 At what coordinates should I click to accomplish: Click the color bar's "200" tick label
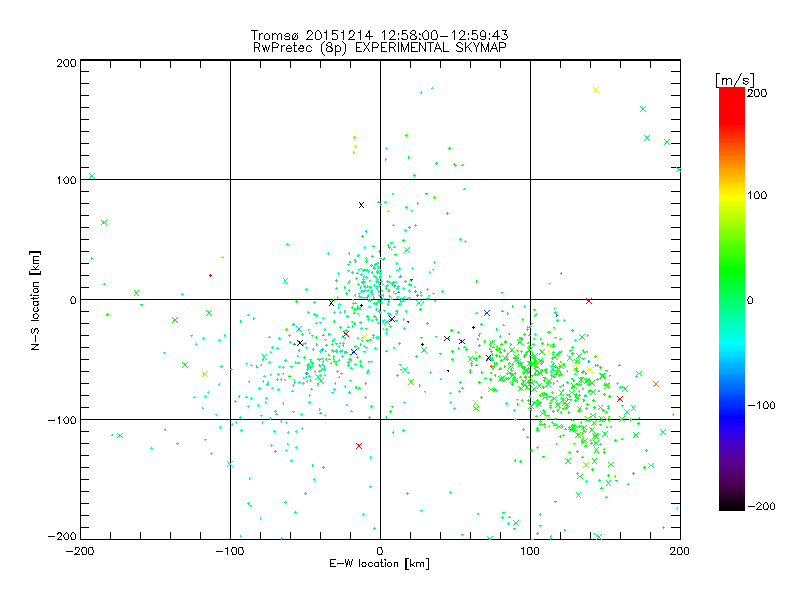tap(757, 93)
